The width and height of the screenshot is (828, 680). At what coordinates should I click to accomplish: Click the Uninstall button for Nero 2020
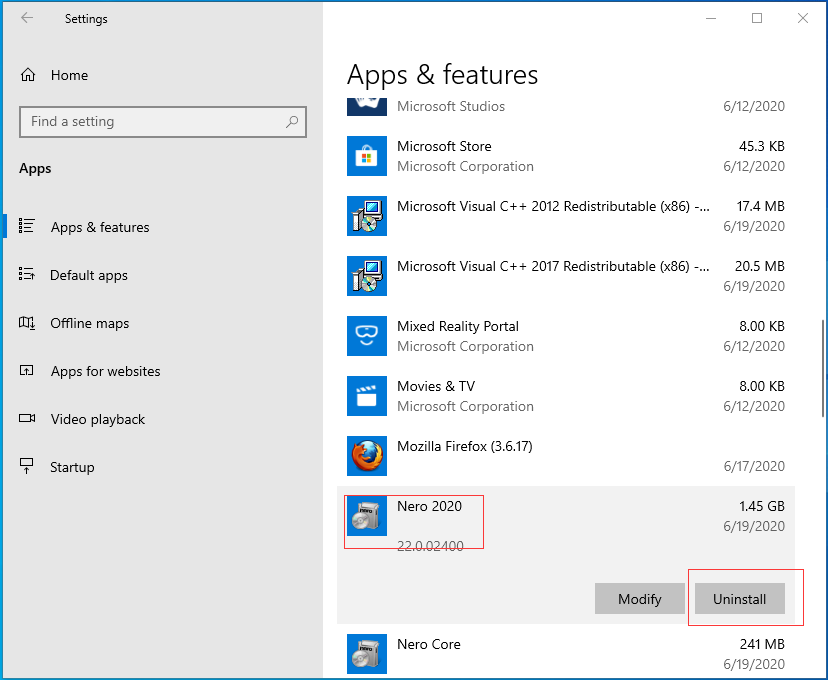[739, 599]
